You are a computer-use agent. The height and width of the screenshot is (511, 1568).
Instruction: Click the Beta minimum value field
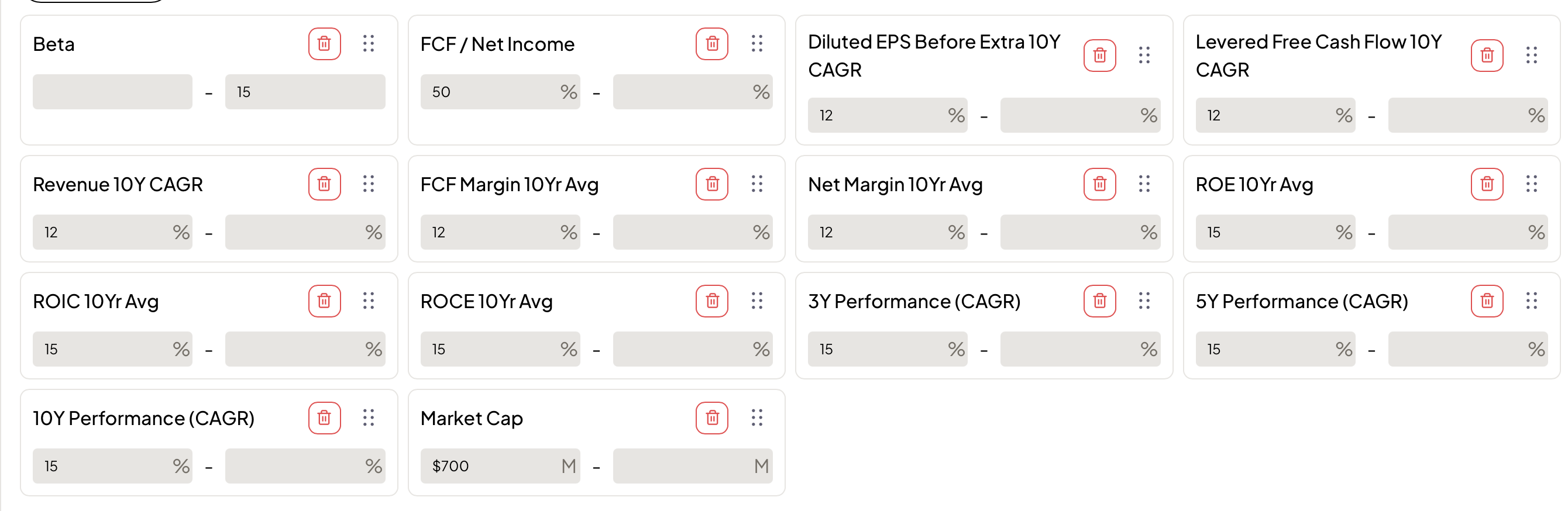(x=112, y=92)
